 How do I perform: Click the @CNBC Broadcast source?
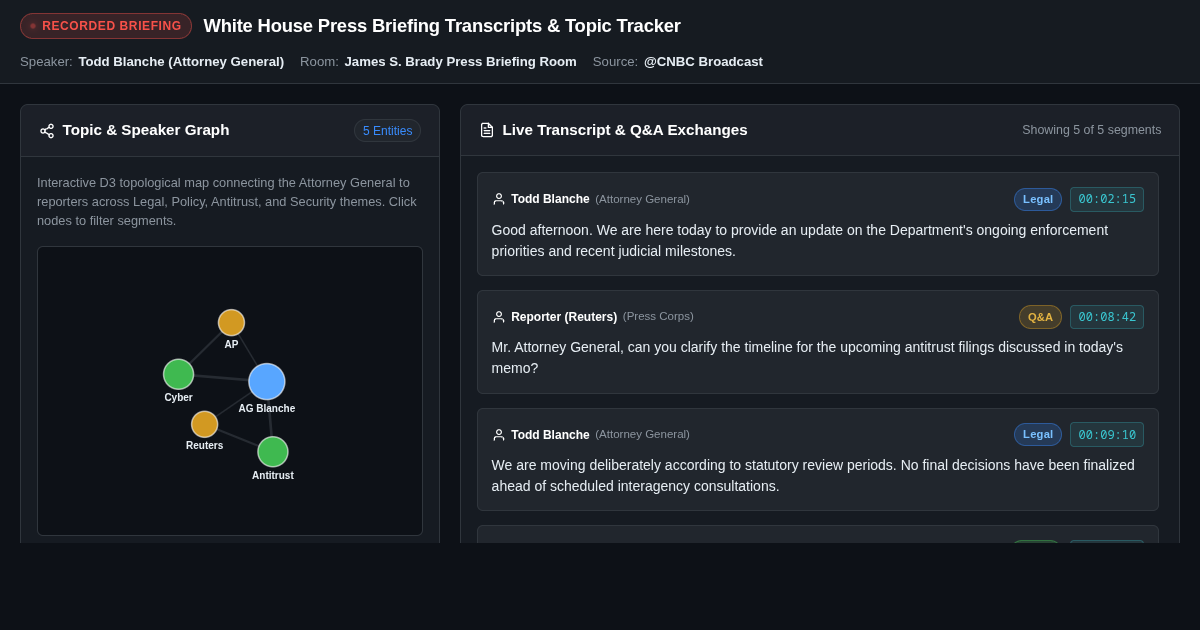click(x=703, y=62)
